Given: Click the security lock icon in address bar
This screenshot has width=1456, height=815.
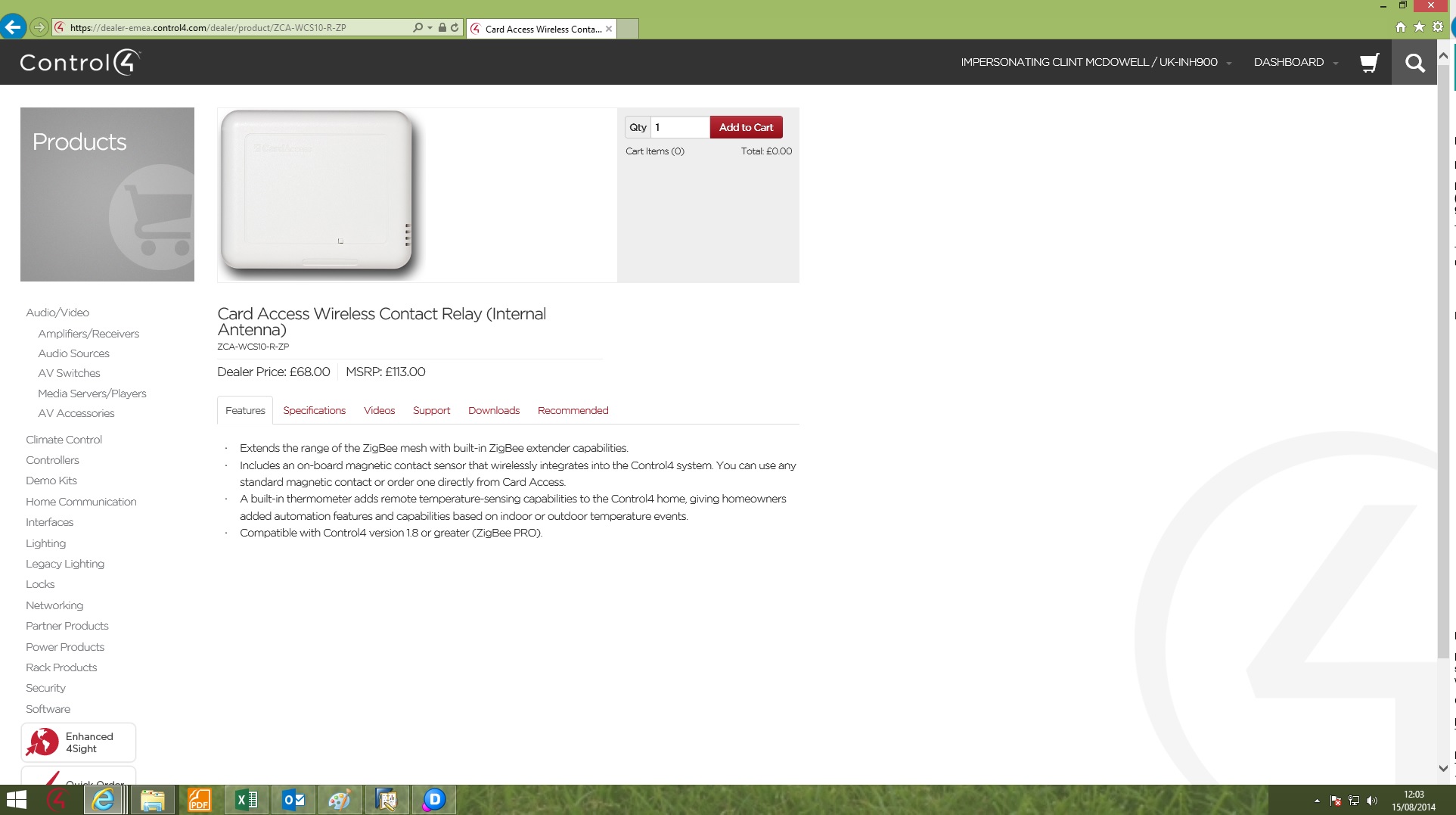Looking at the screenshot, I should (x=442, y=28).
